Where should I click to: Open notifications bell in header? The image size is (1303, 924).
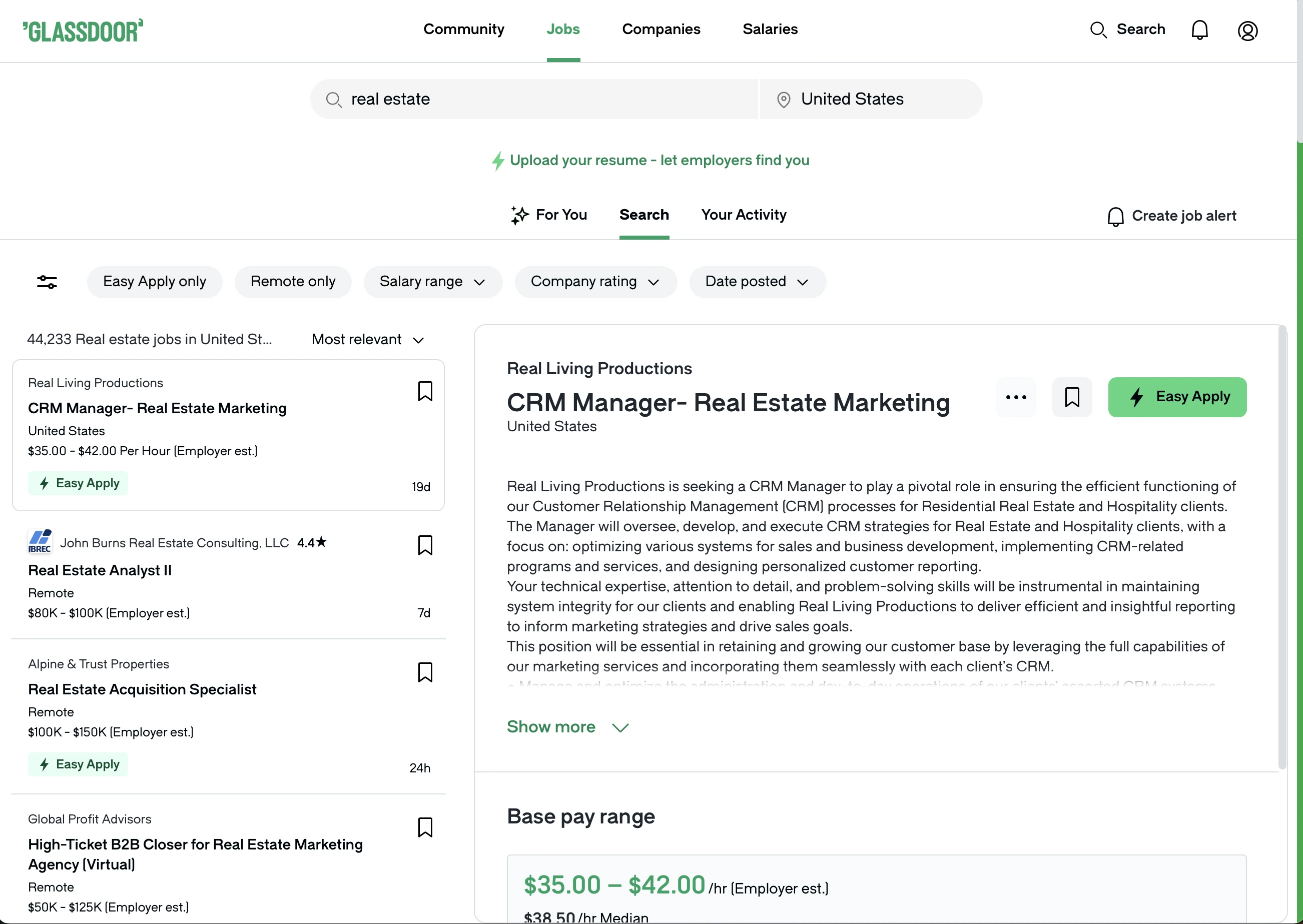[1199, 30]
